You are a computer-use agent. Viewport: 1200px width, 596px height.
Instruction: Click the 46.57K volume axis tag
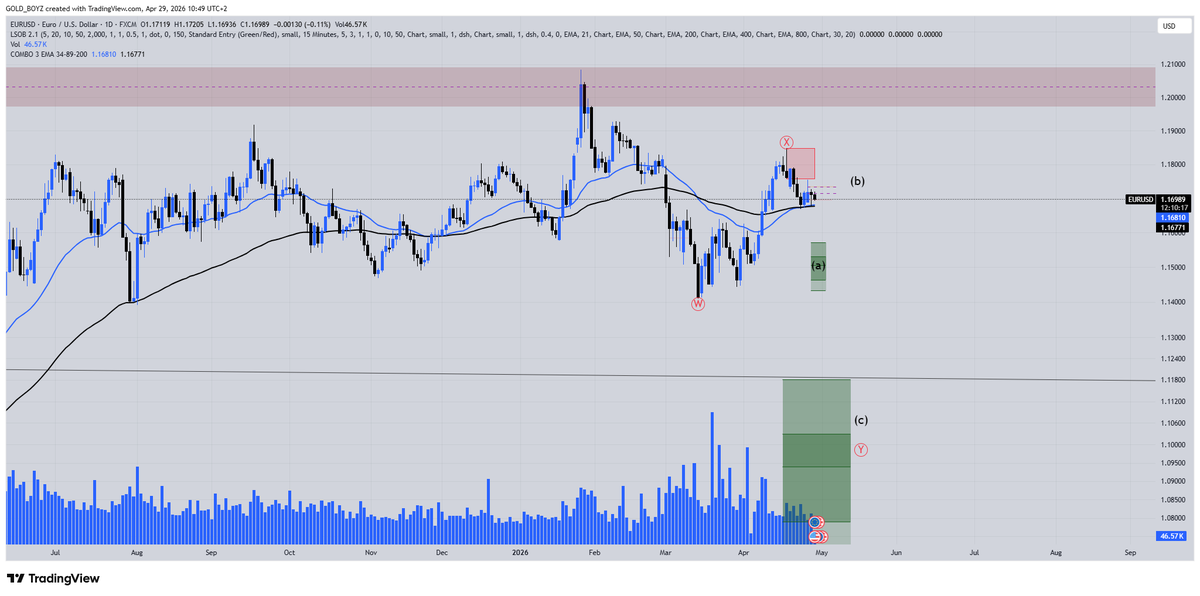[1172, 536]
